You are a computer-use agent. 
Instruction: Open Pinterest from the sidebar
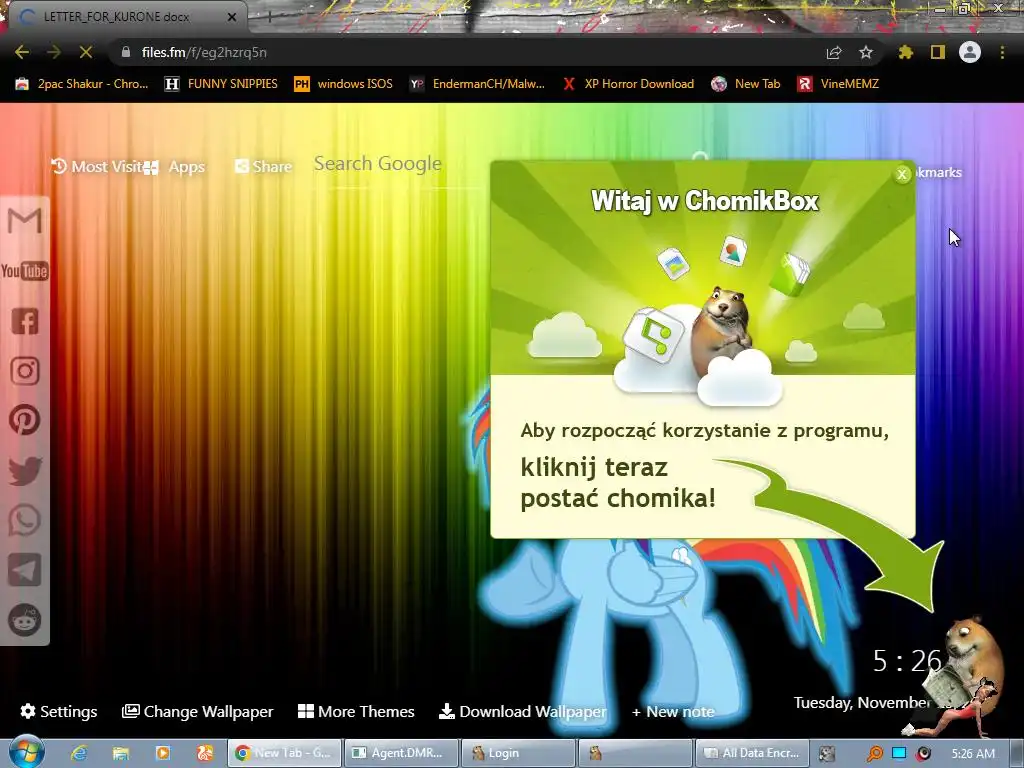click(x=25, y=420)
